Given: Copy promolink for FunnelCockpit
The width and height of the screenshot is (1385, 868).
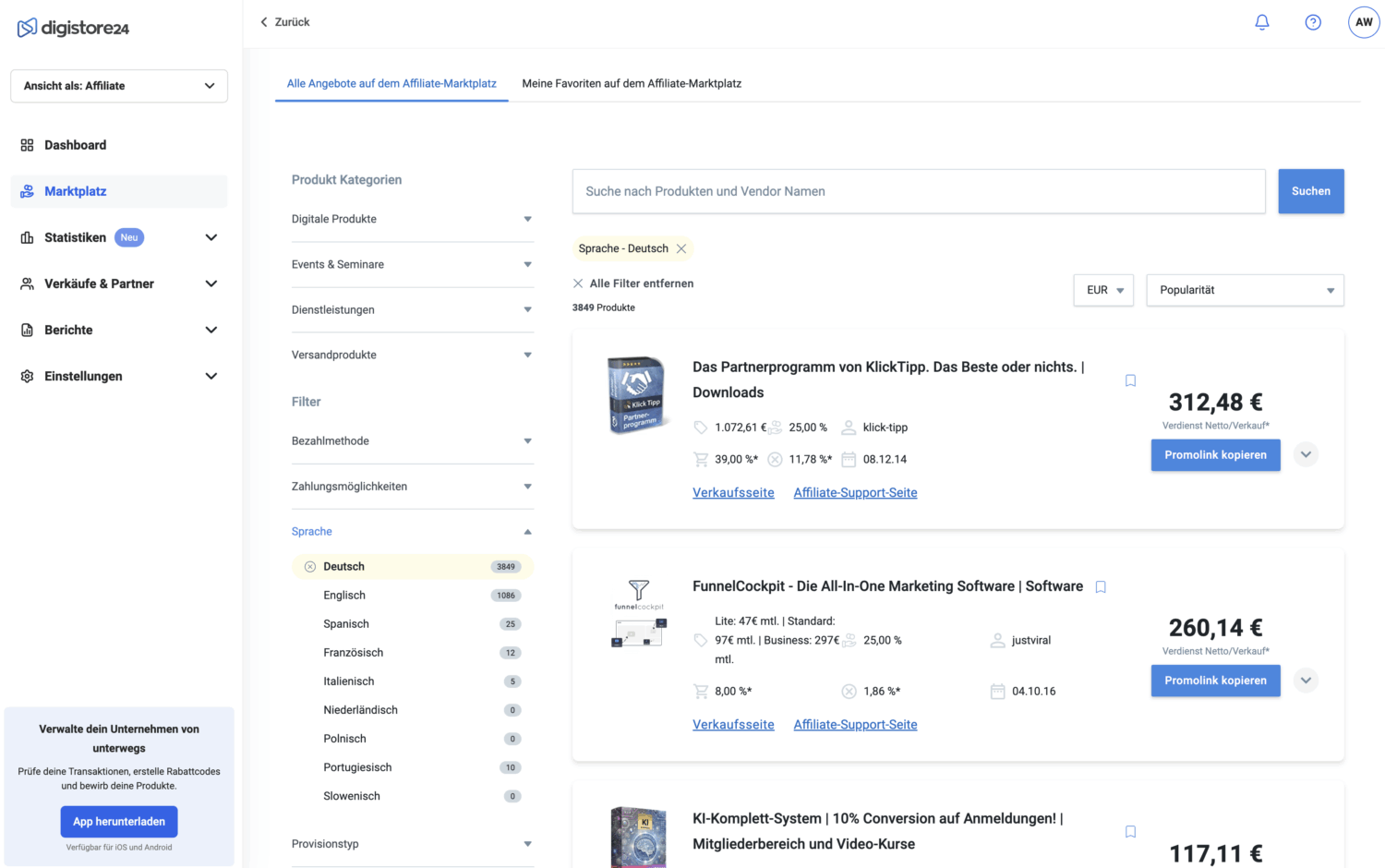Looking at the screenshot, I should coord(1215,681).
